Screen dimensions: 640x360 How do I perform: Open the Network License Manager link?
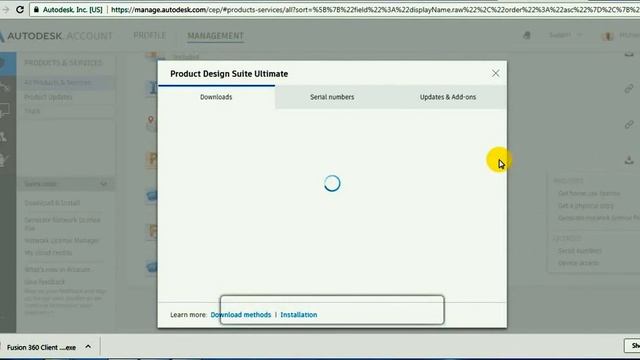(61, 240)
